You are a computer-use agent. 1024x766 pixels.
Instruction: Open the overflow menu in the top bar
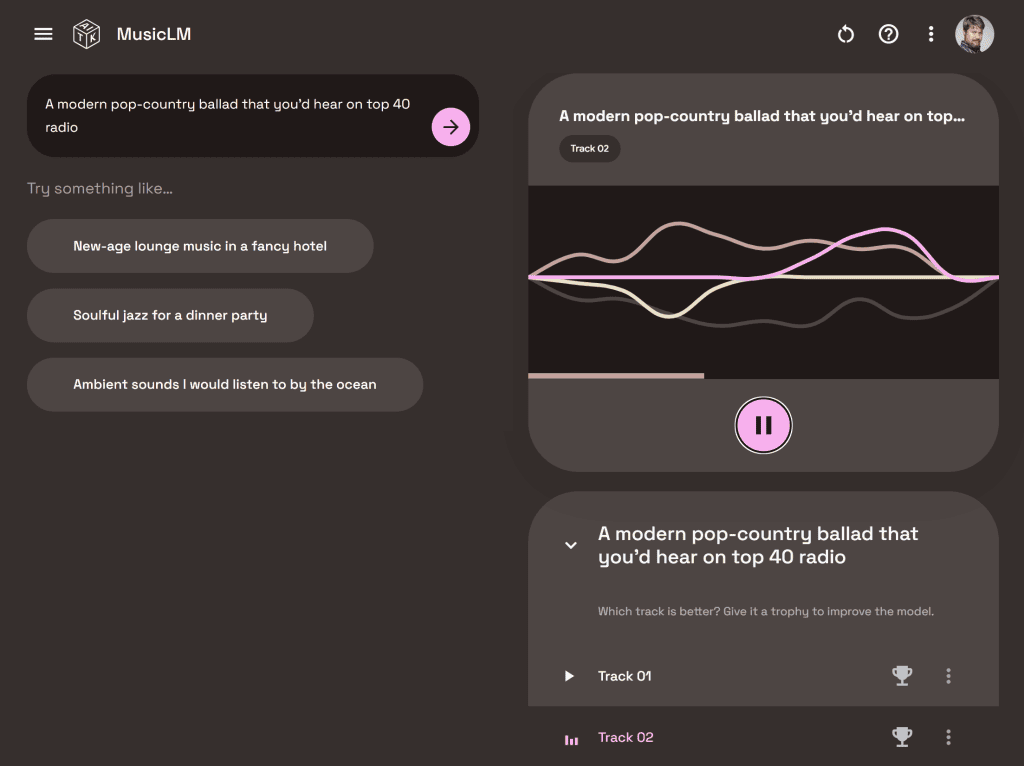(931, 33)
